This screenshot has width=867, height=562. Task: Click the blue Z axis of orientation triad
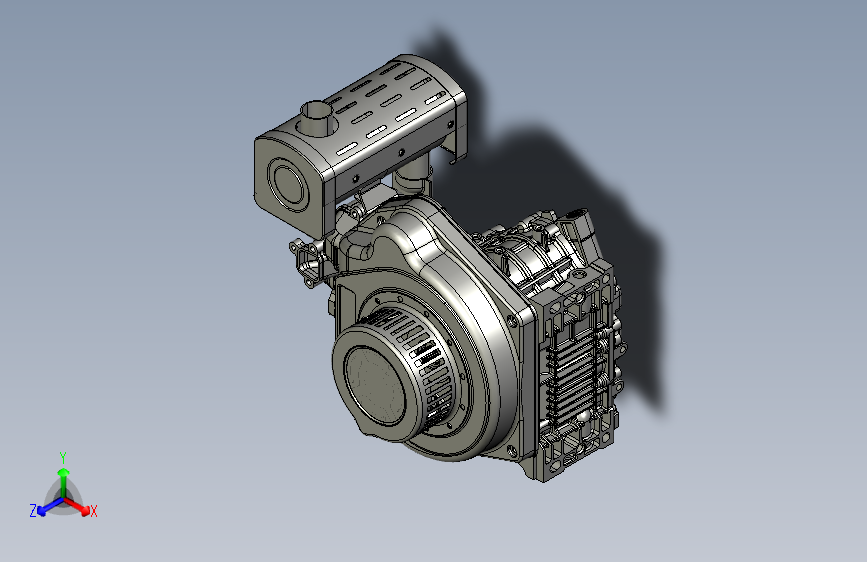(x=50, y=507)
